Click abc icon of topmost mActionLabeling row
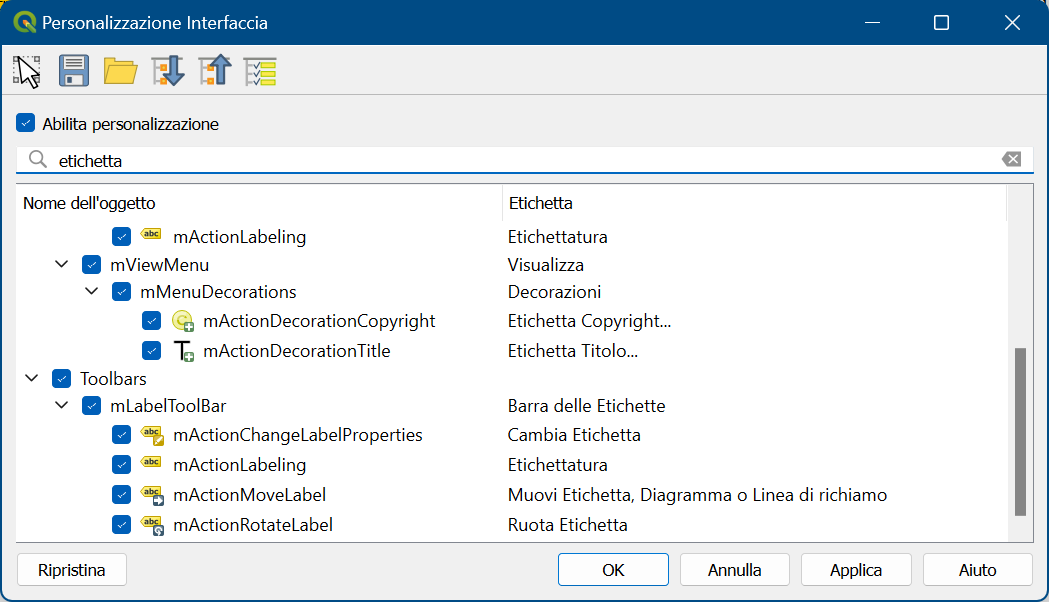 click(x=151, y=234)
